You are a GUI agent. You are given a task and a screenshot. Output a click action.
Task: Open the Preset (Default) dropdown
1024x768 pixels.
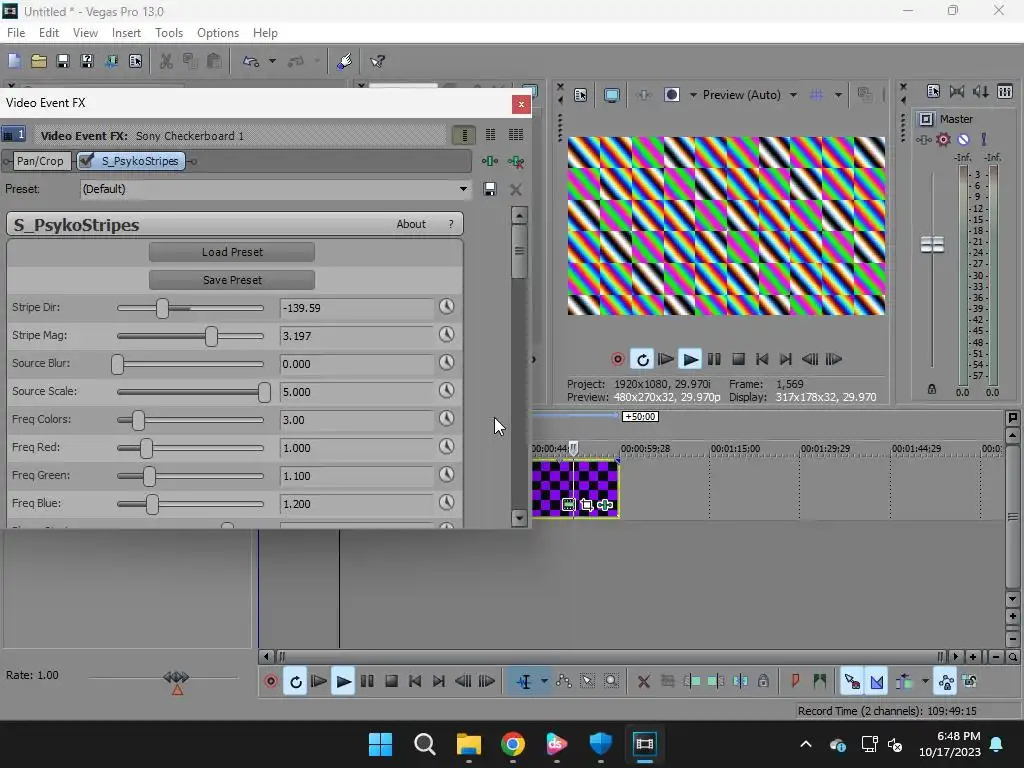[463, 189]
